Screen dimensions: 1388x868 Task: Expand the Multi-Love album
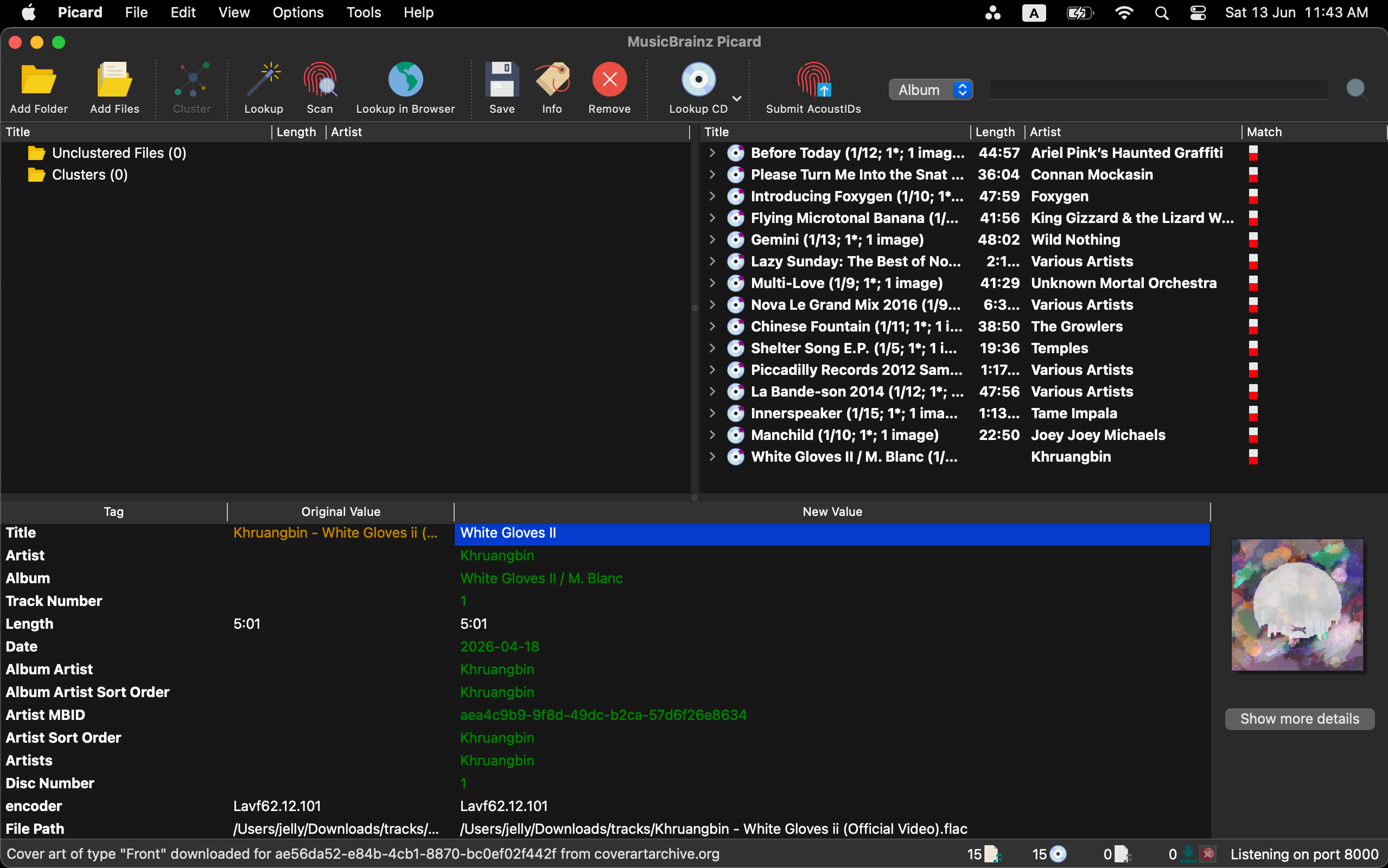coord(712,283)
